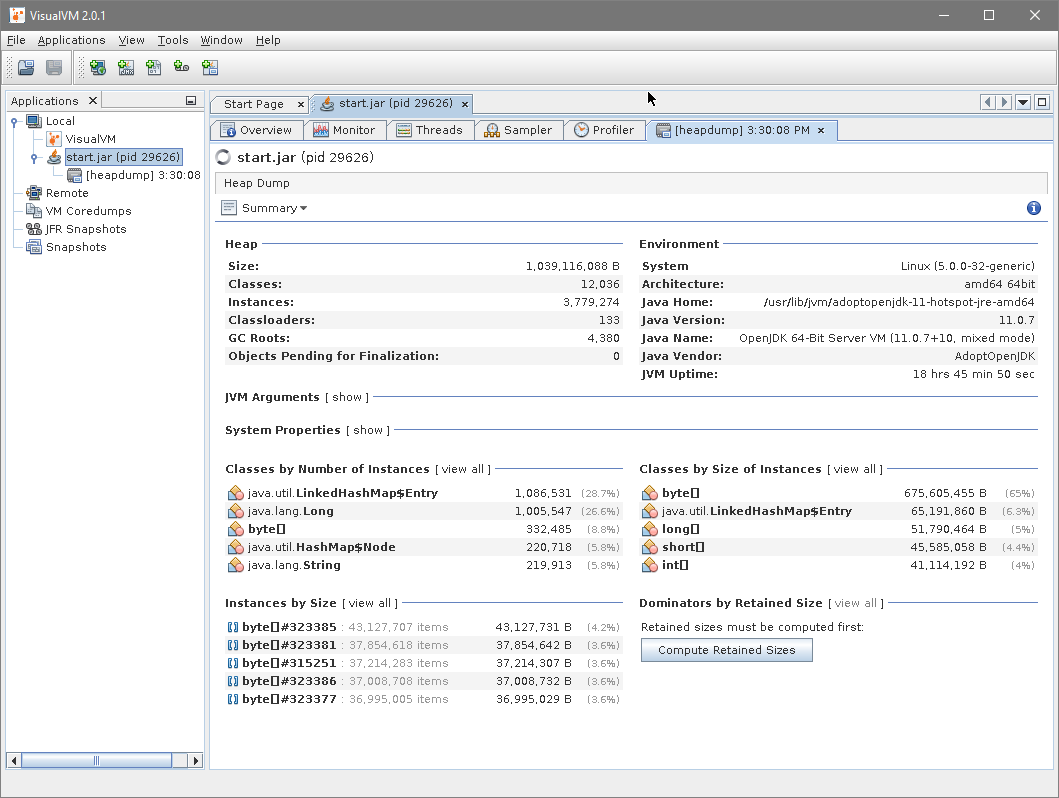Add a VM coredump using its toolbar icon
This screenshot has width=1059, height=798.
tap(153, 67)
